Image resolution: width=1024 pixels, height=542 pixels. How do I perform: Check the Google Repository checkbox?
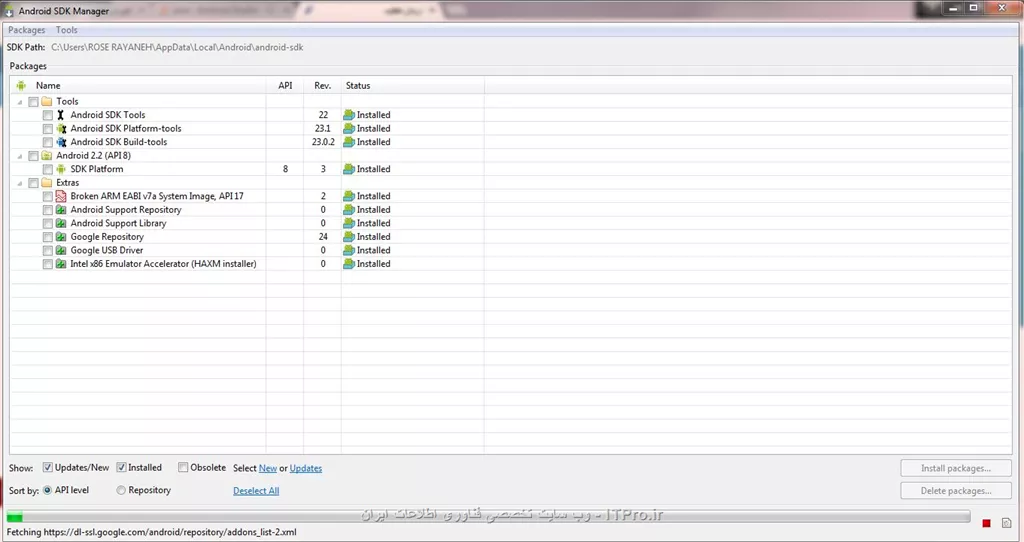[x=48, y=237]
